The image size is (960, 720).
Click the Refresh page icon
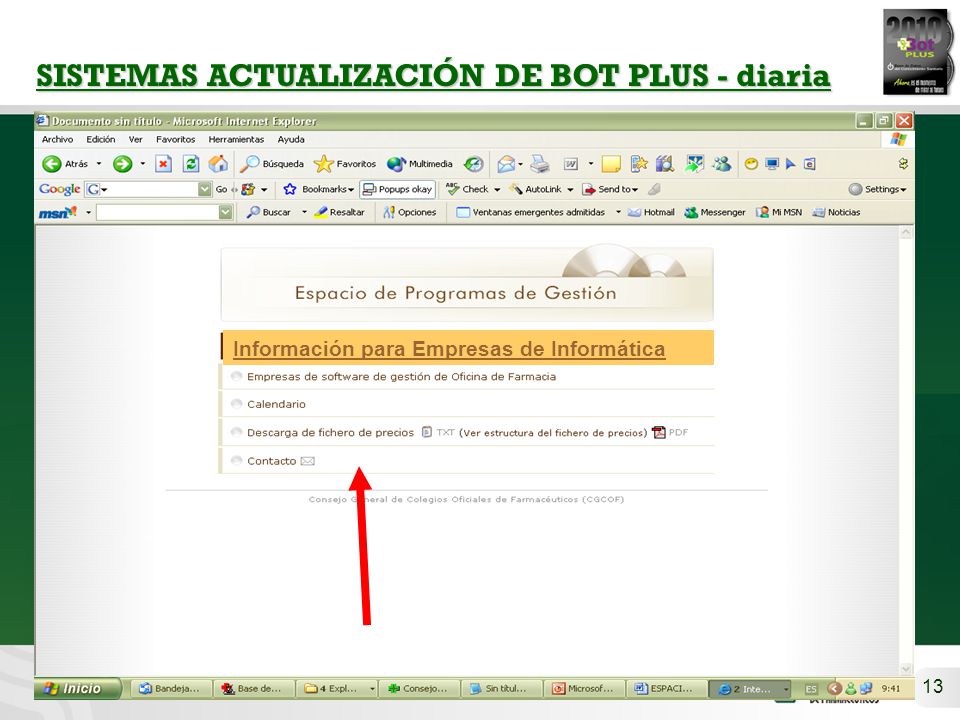191,164
